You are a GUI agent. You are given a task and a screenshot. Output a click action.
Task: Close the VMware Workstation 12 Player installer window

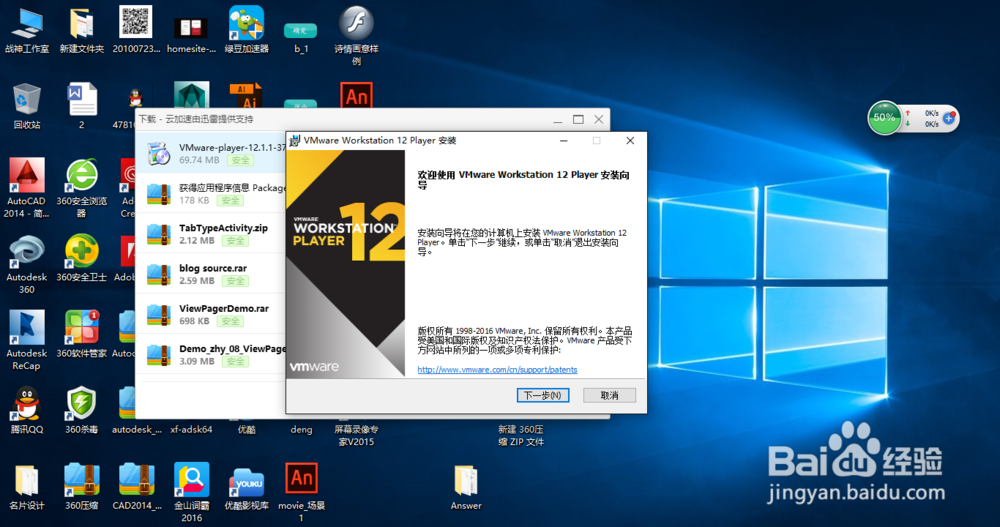point(630,140)
